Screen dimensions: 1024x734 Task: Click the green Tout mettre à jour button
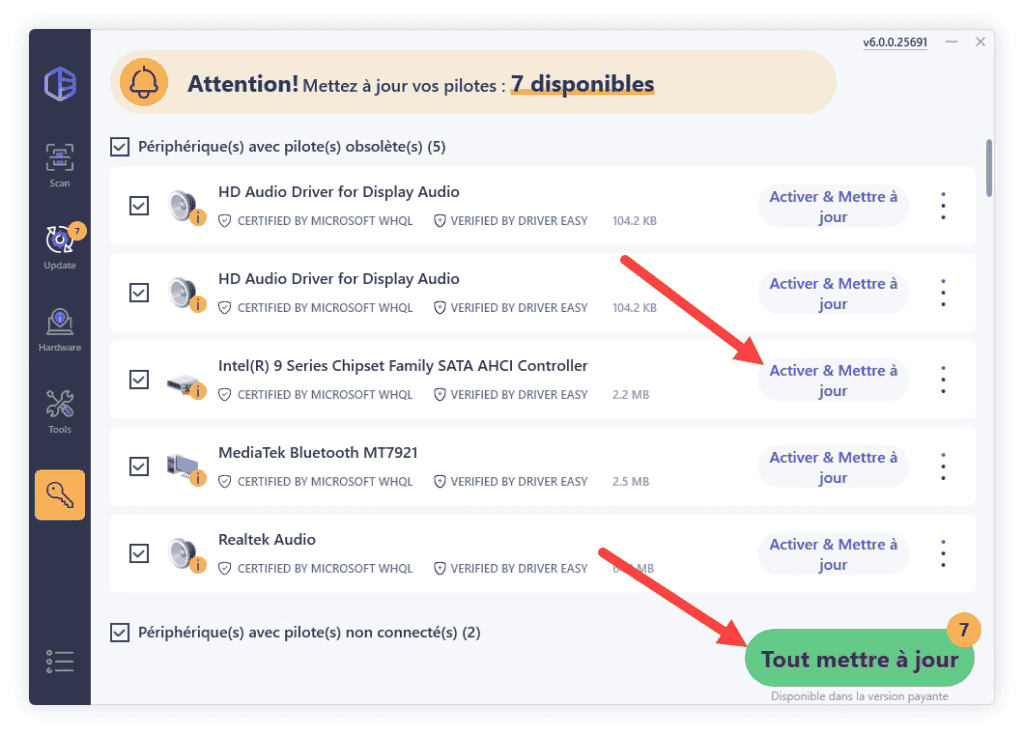point(859,658)
